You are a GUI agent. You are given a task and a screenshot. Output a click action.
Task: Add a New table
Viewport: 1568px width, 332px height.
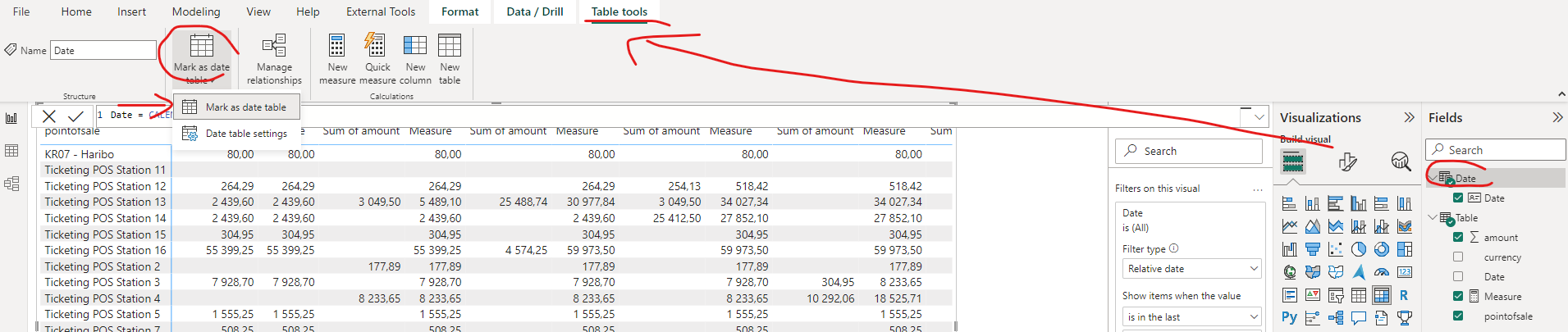450,59
